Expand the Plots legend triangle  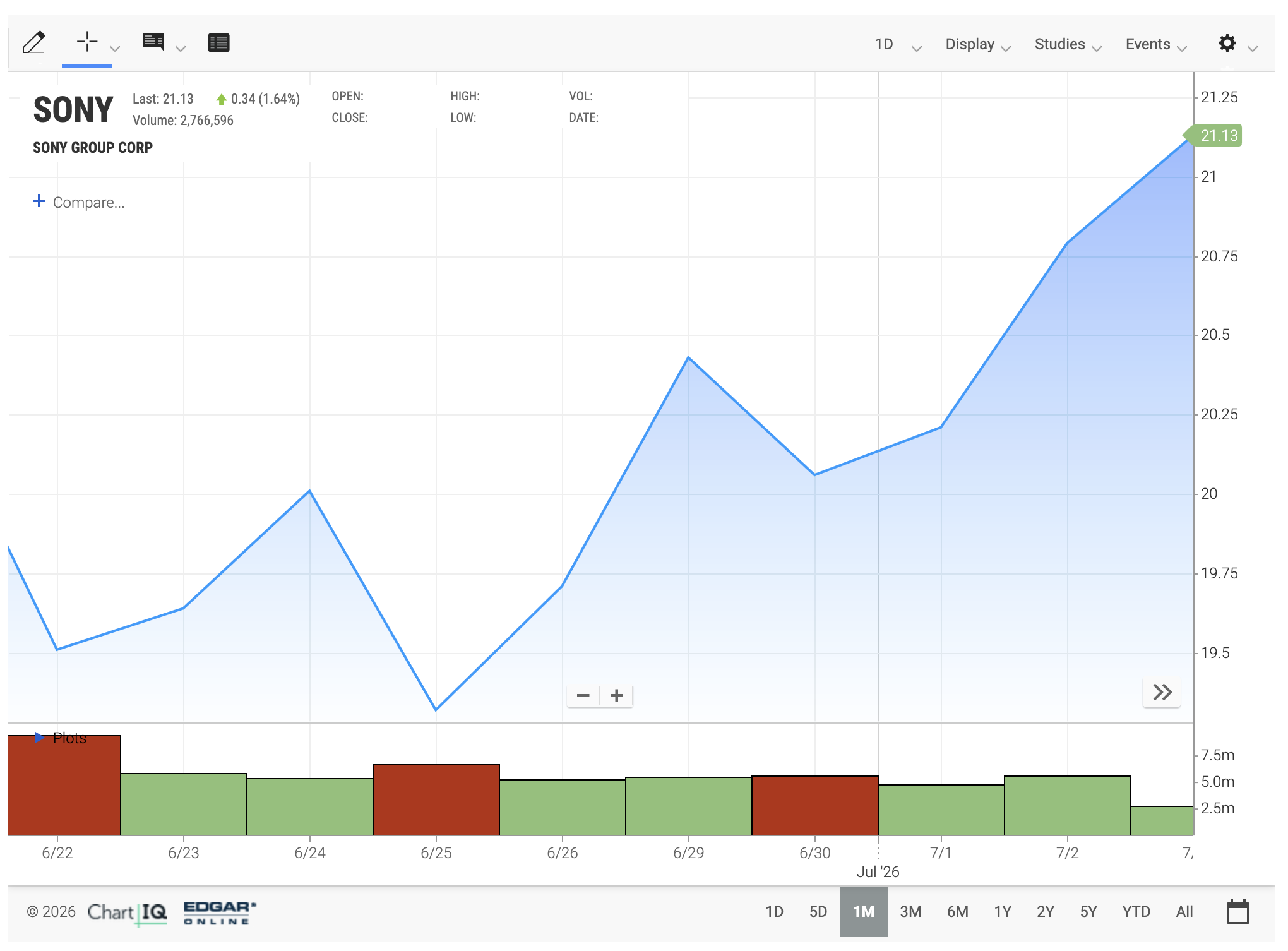pos(39,737)
